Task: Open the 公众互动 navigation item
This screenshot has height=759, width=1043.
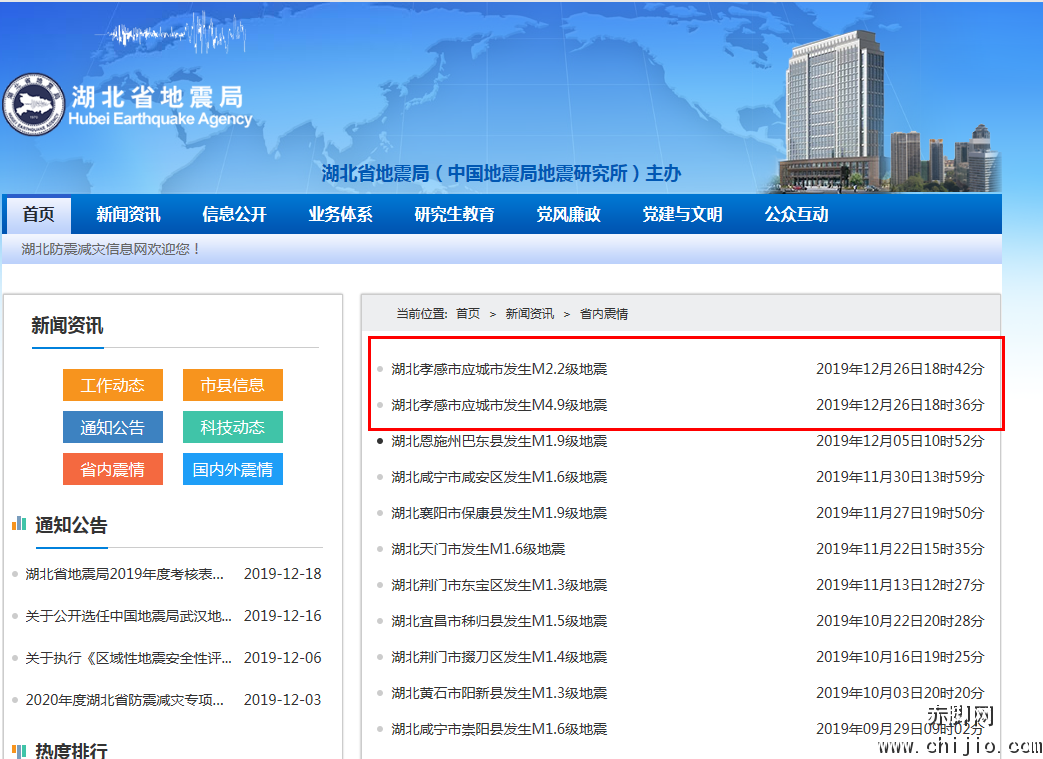Action: pyautogui.click(x=796, y=214)
